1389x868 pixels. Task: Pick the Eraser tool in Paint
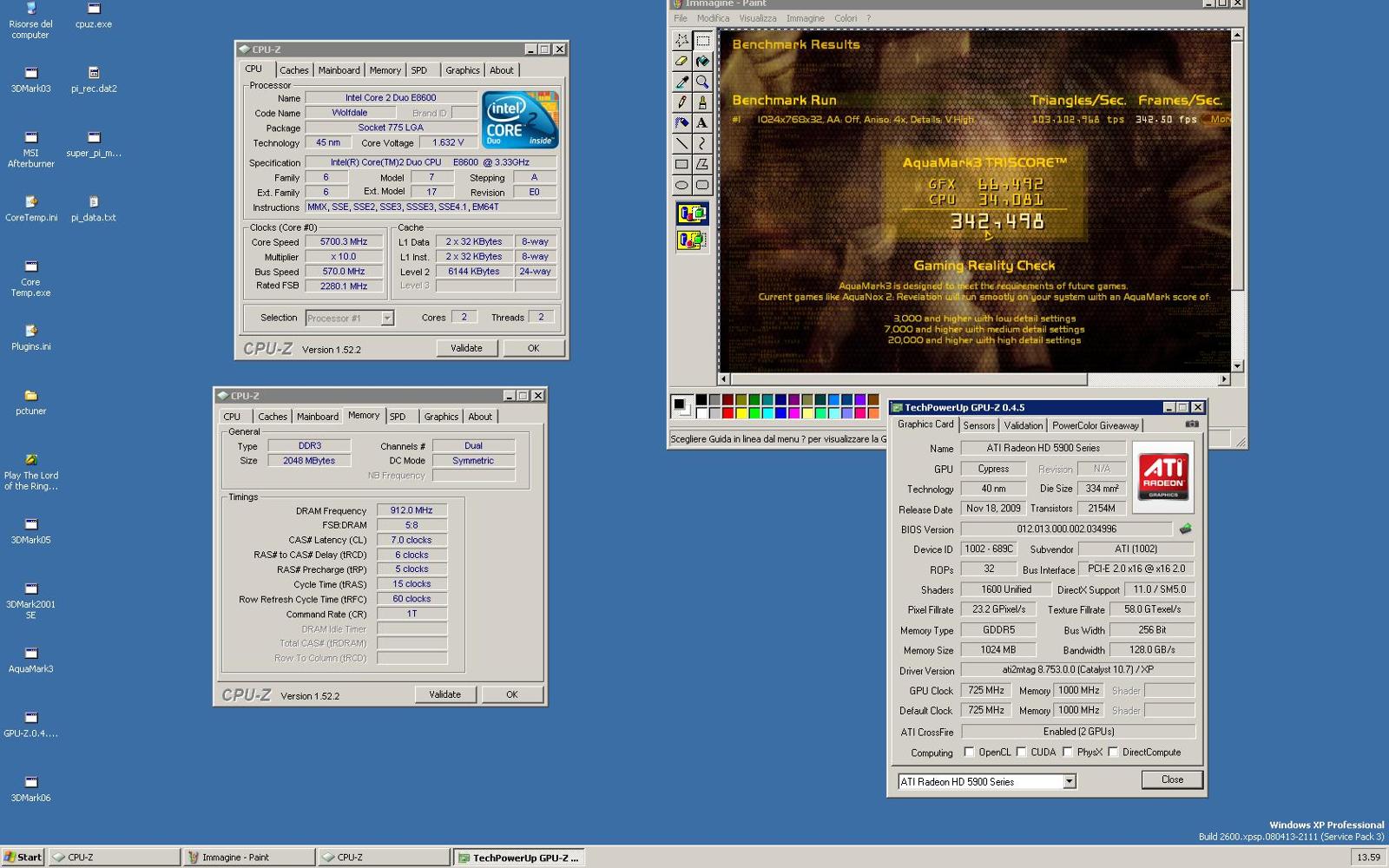click(681, 62)
